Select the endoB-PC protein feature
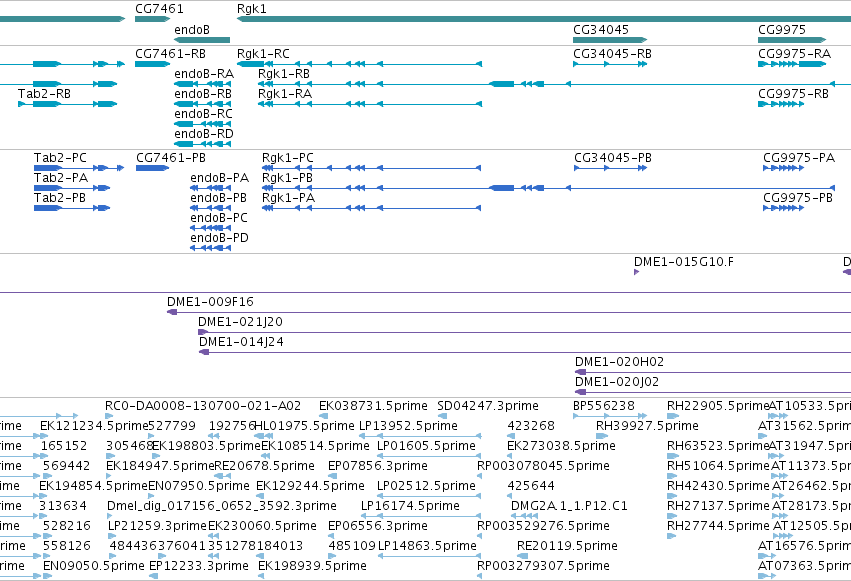 (x=211, y=228)
